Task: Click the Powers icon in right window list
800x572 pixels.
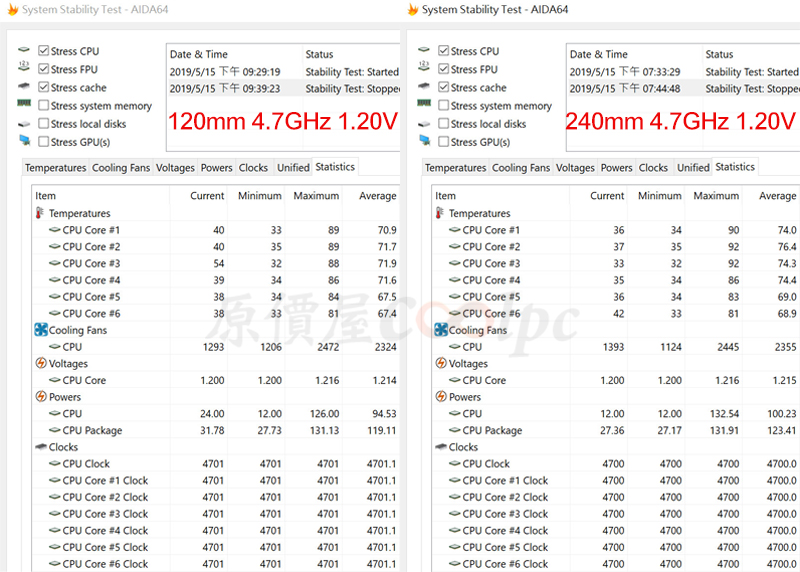Action: [441, 396]
